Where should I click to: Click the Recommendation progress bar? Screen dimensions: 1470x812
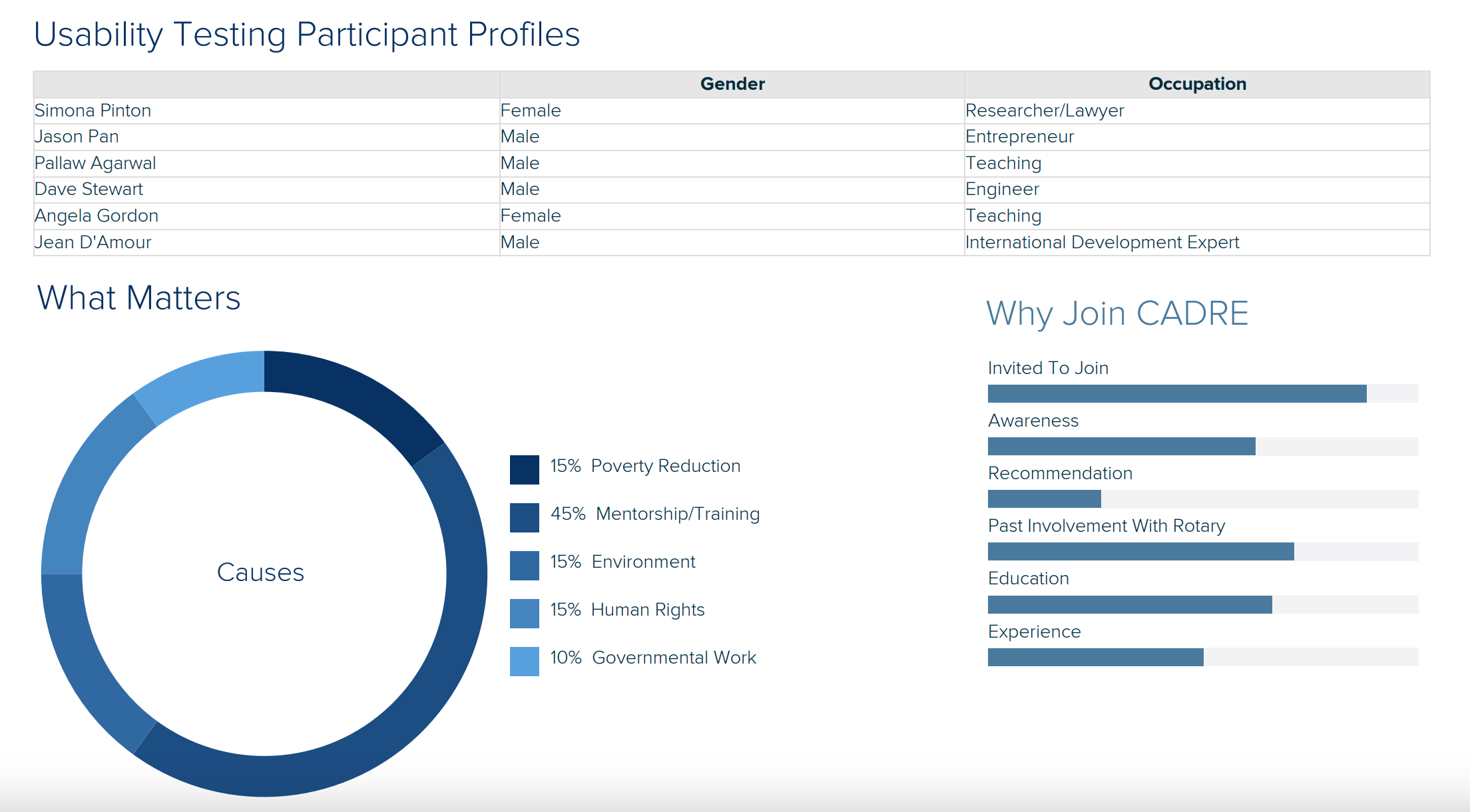pyautogui.click(x=1202, y=499)
